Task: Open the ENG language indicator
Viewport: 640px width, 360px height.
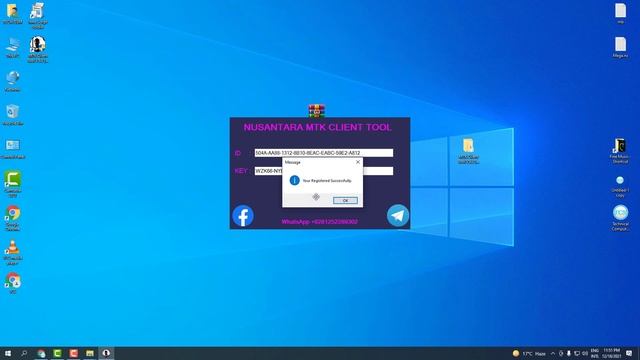Action: (x=595, y=353)
